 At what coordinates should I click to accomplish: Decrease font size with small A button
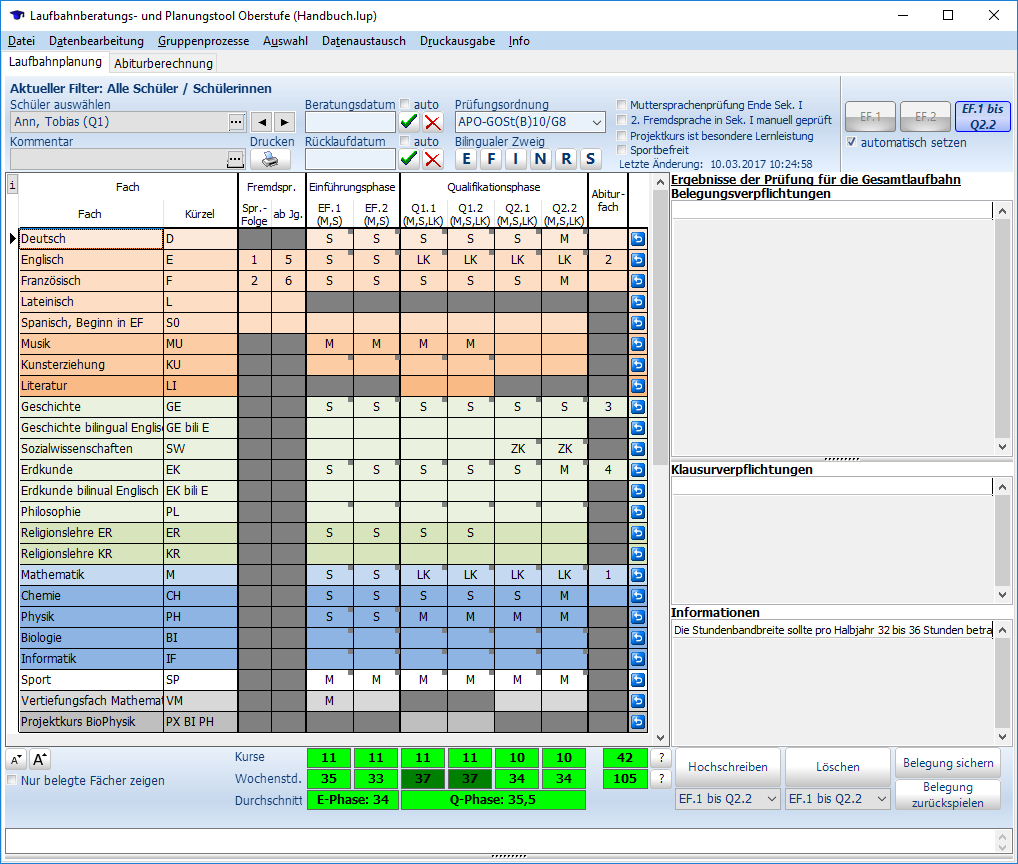click(x=16, y=759)
